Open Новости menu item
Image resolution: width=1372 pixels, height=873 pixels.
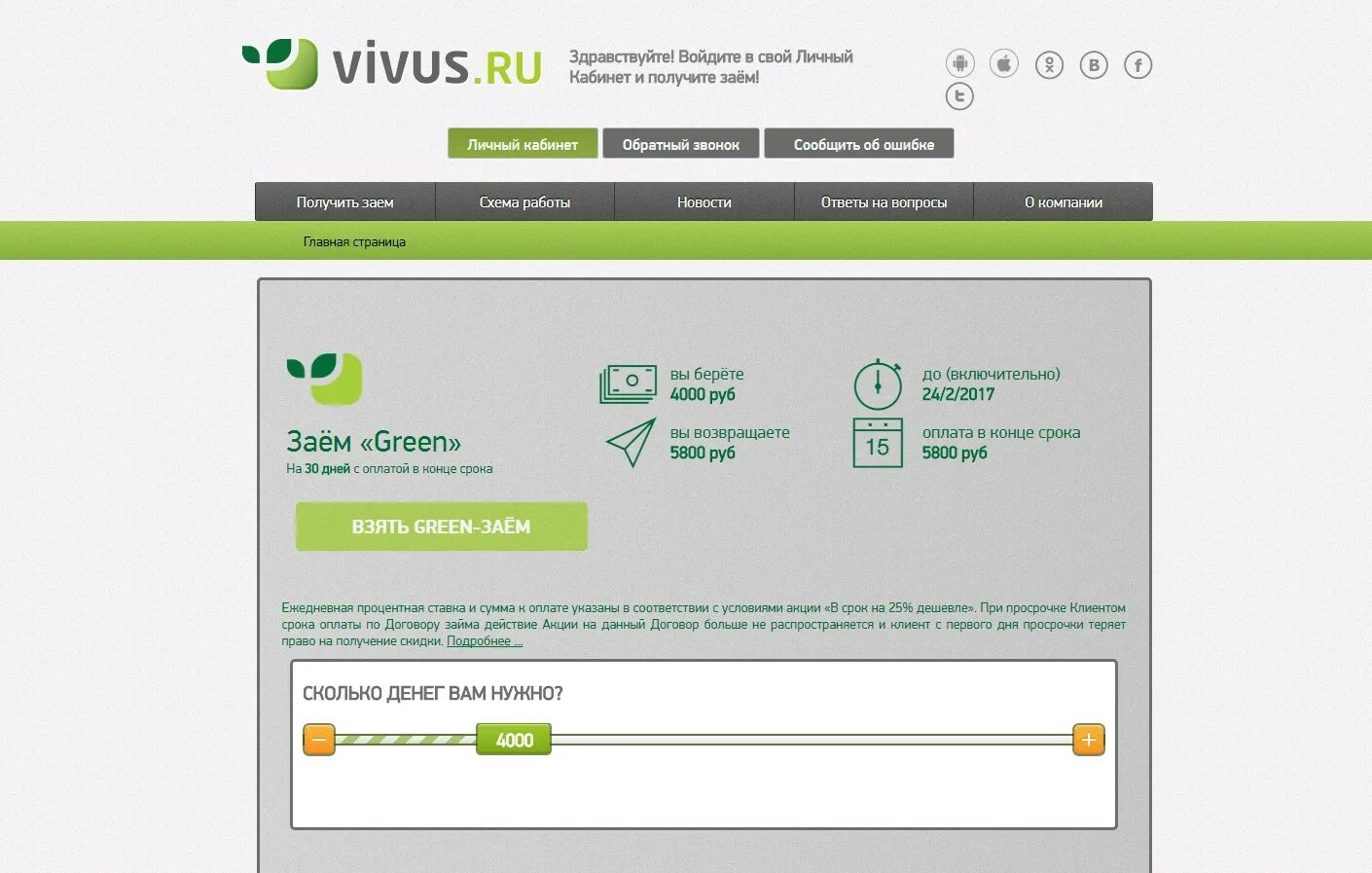704,201
